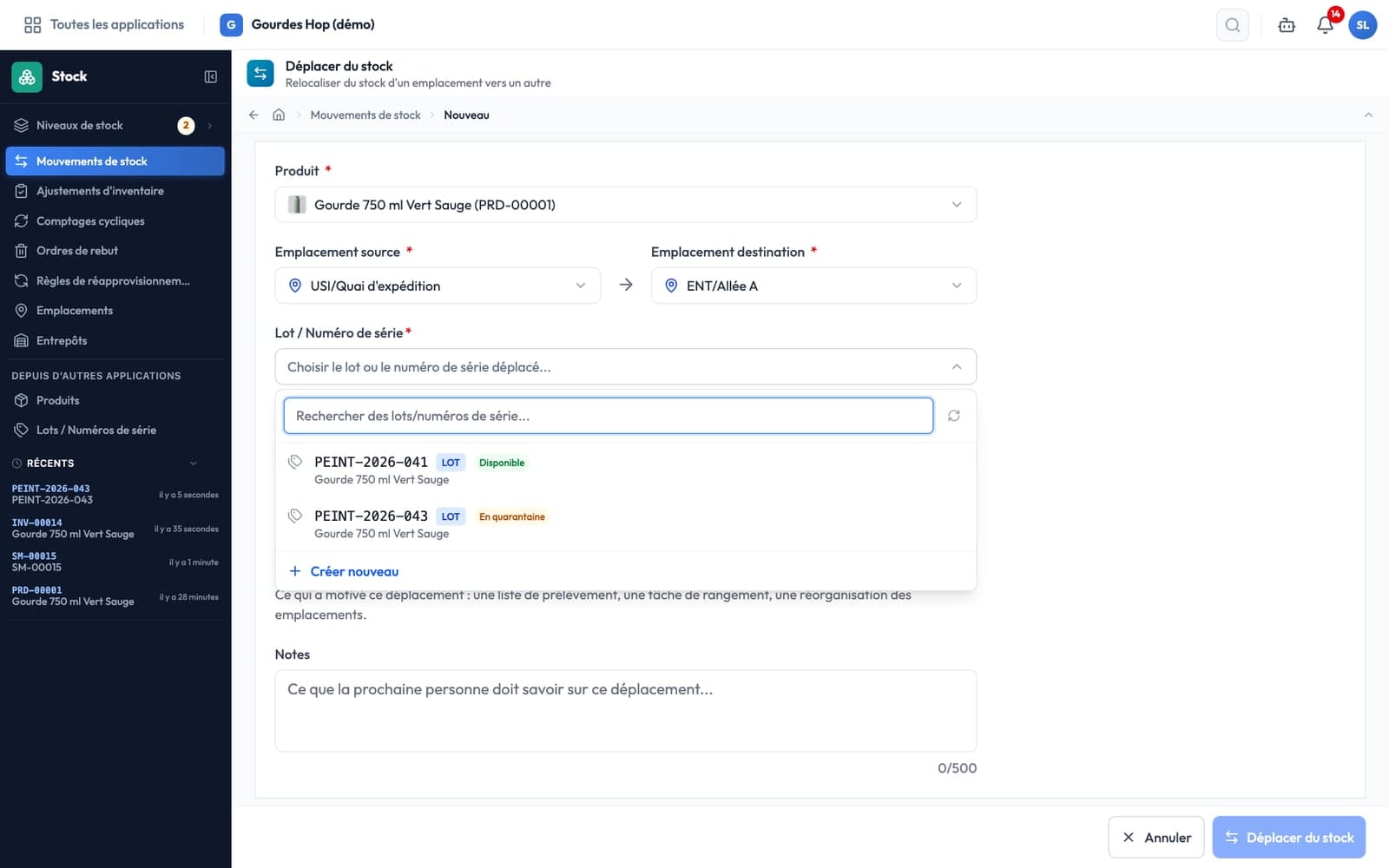Open Emplacement source dropdown
This screenshot has height=868, width=1389.
(x=438, y=286)
